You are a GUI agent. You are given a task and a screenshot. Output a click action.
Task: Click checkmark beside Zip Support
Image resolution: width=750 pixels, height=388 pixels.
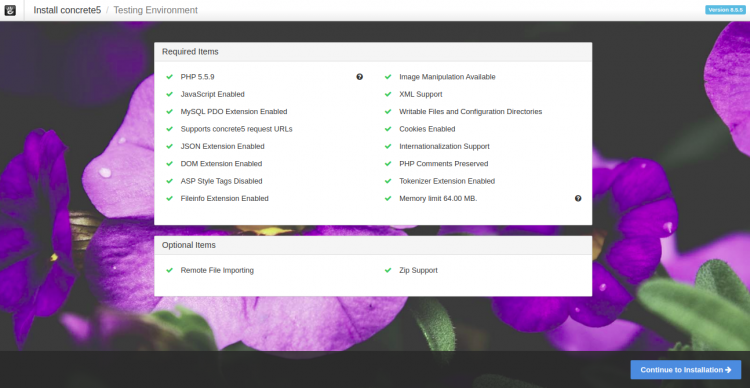tap(388, 270)
